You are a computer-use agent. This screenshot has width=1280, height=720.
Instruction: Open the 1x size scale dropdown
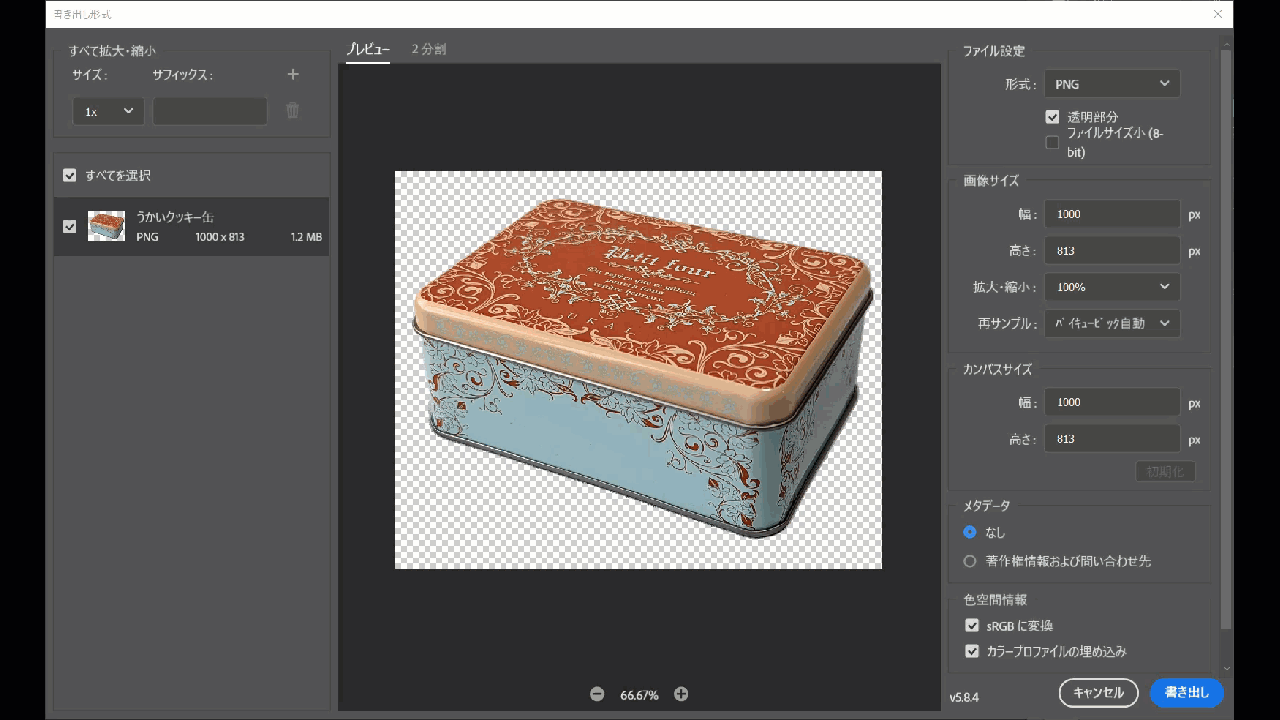(108, 111)
